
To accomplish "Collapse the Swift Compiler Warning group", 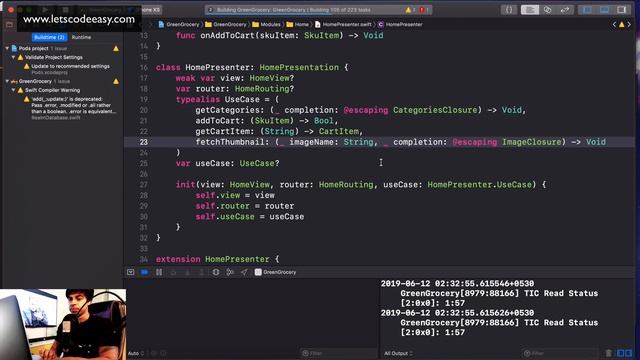I will pos(13,90).
